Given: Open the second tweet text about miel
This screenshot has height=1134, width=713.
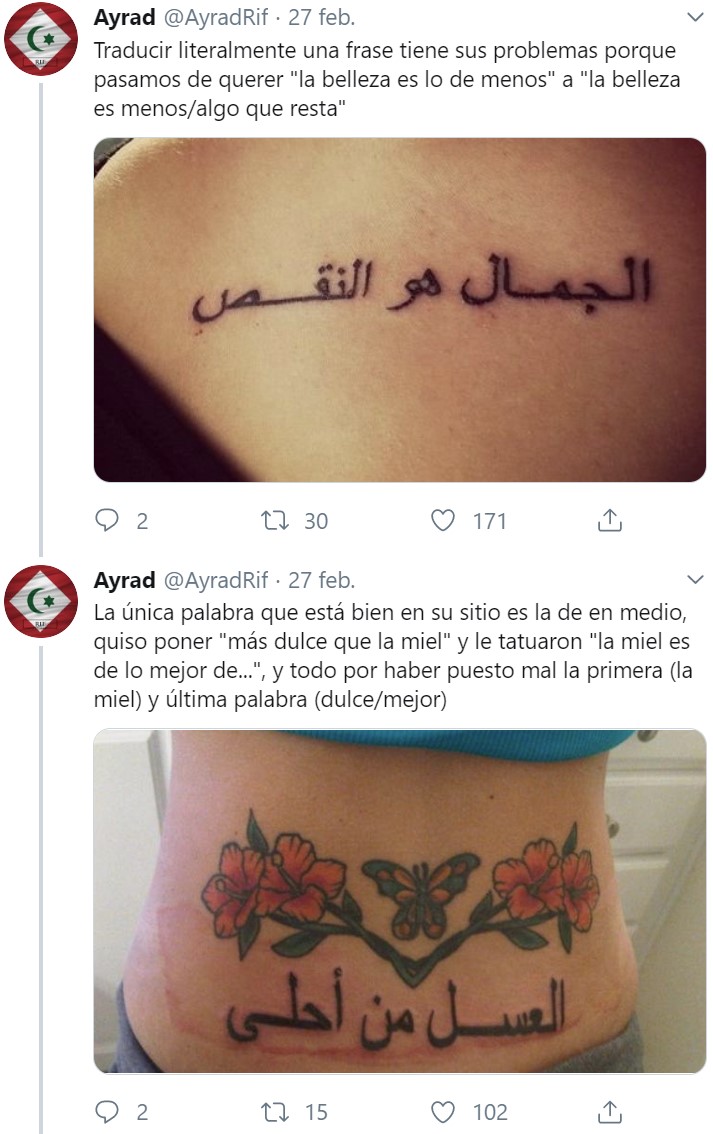Looking at the screenshot, I should pos(393,656).
